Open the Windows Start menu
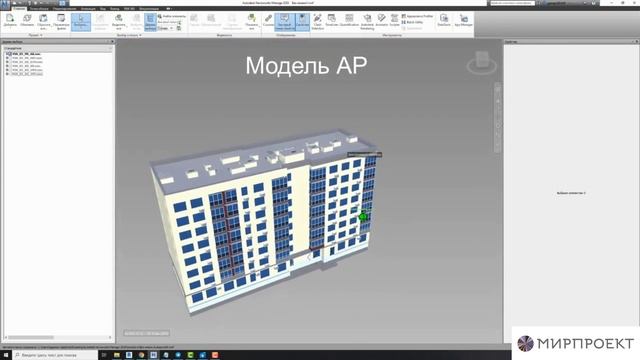Image resolution: width=640 pixels, height=360 pixels. (6, 355)
